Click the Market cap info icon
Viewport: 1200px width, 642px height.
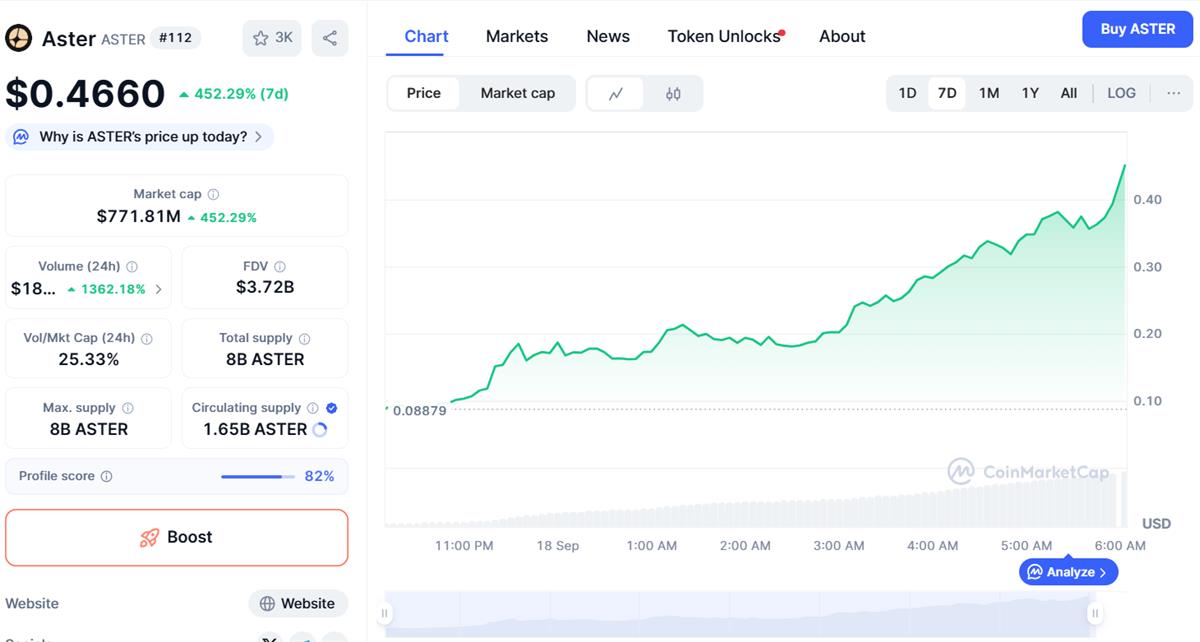coord(213,195)
